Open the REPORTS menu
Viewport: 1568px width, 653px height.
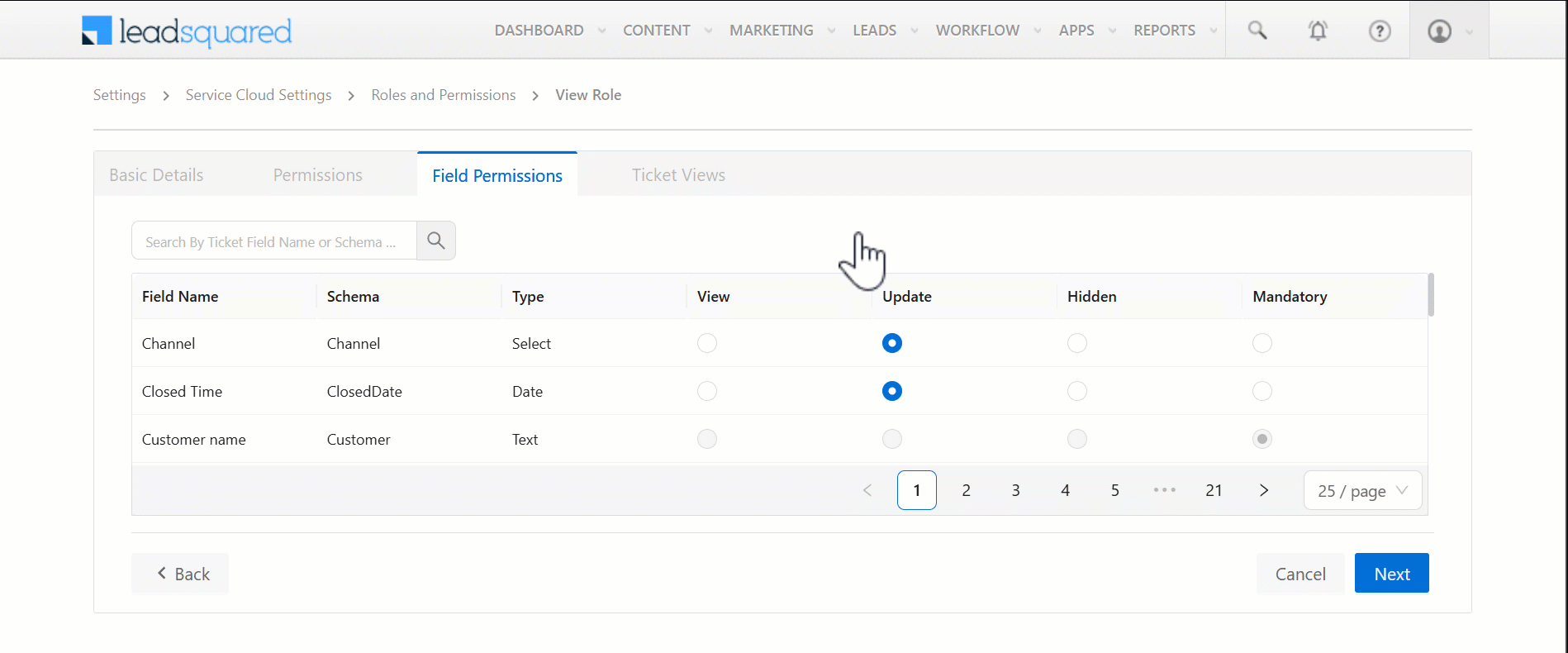tap(1164, 31)
